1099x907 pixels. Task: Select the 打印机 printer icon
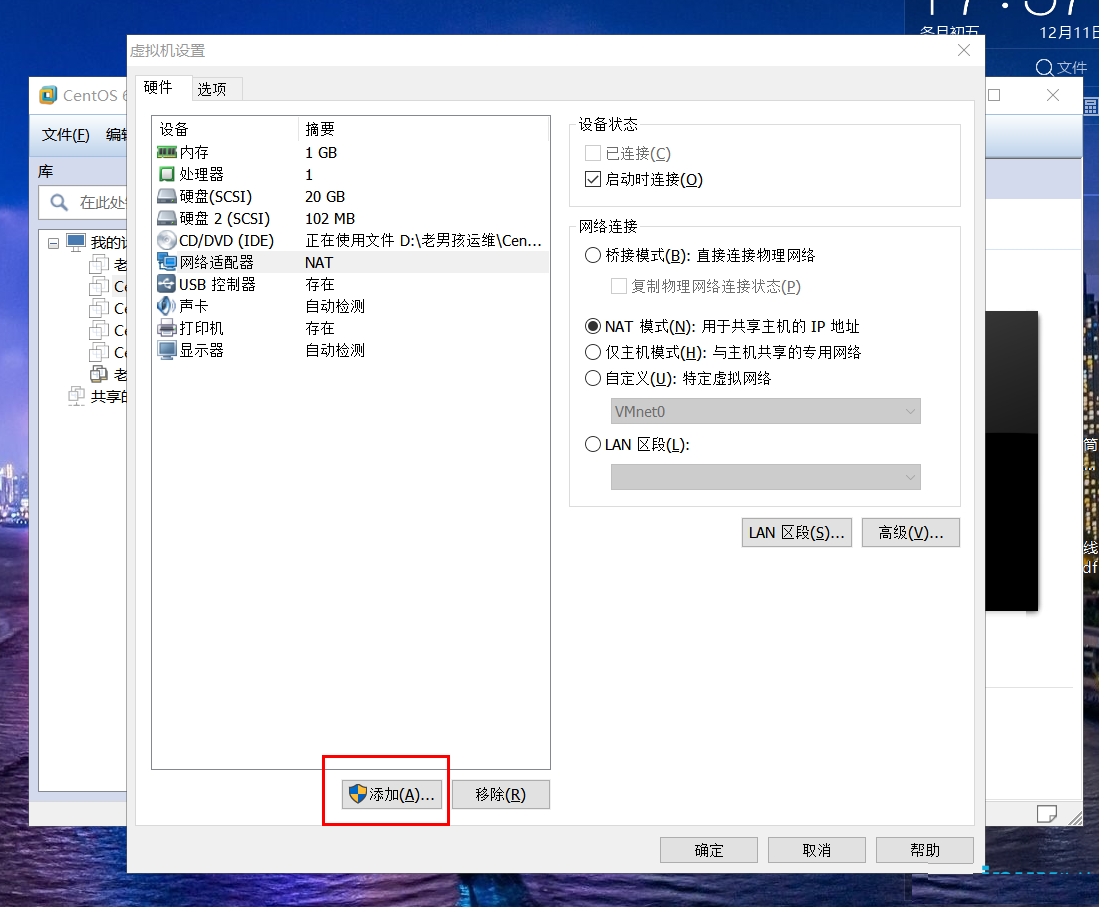coord(167,328)
